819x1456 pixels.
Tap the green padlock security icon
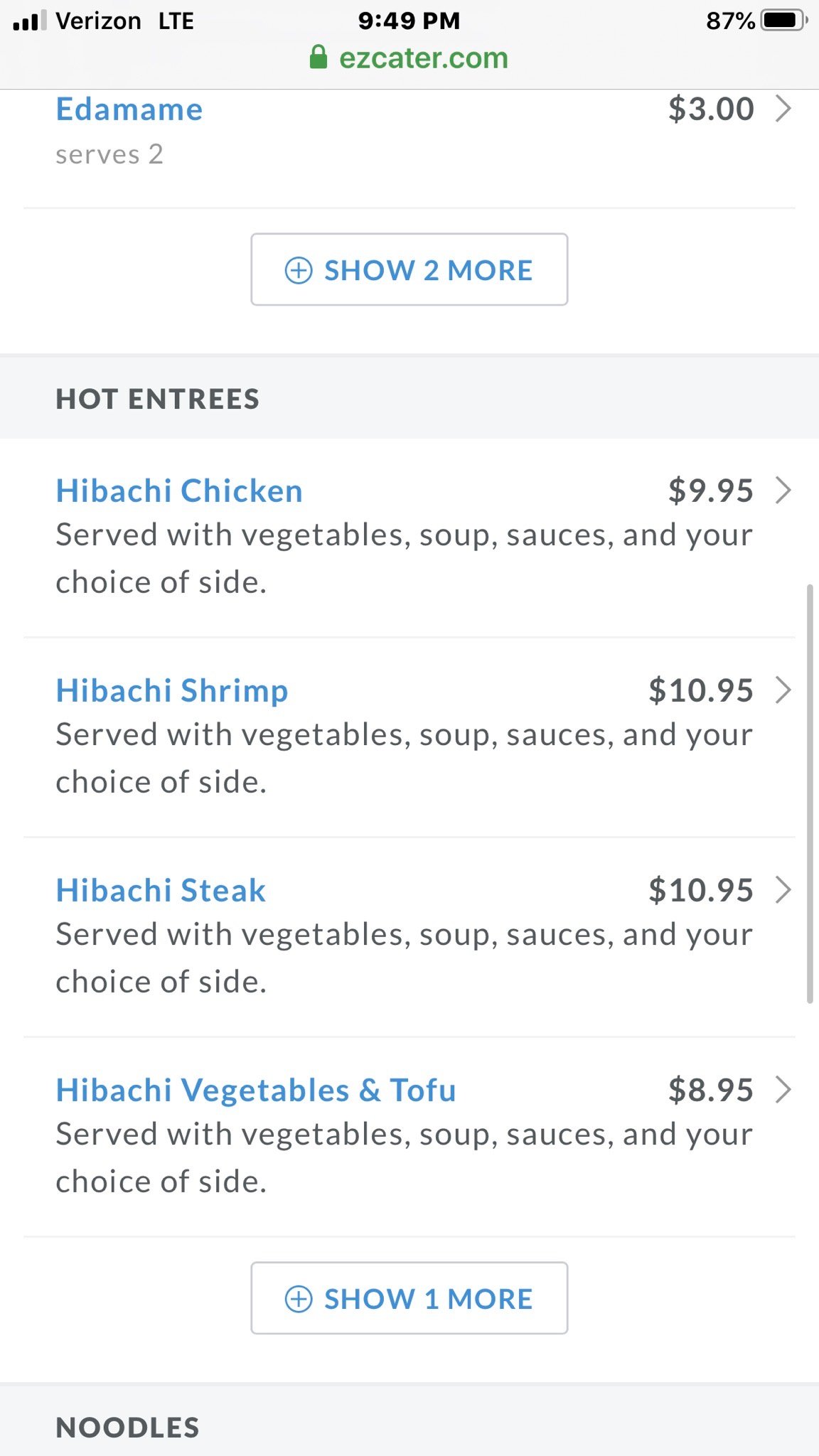click(x=318, y=58)
